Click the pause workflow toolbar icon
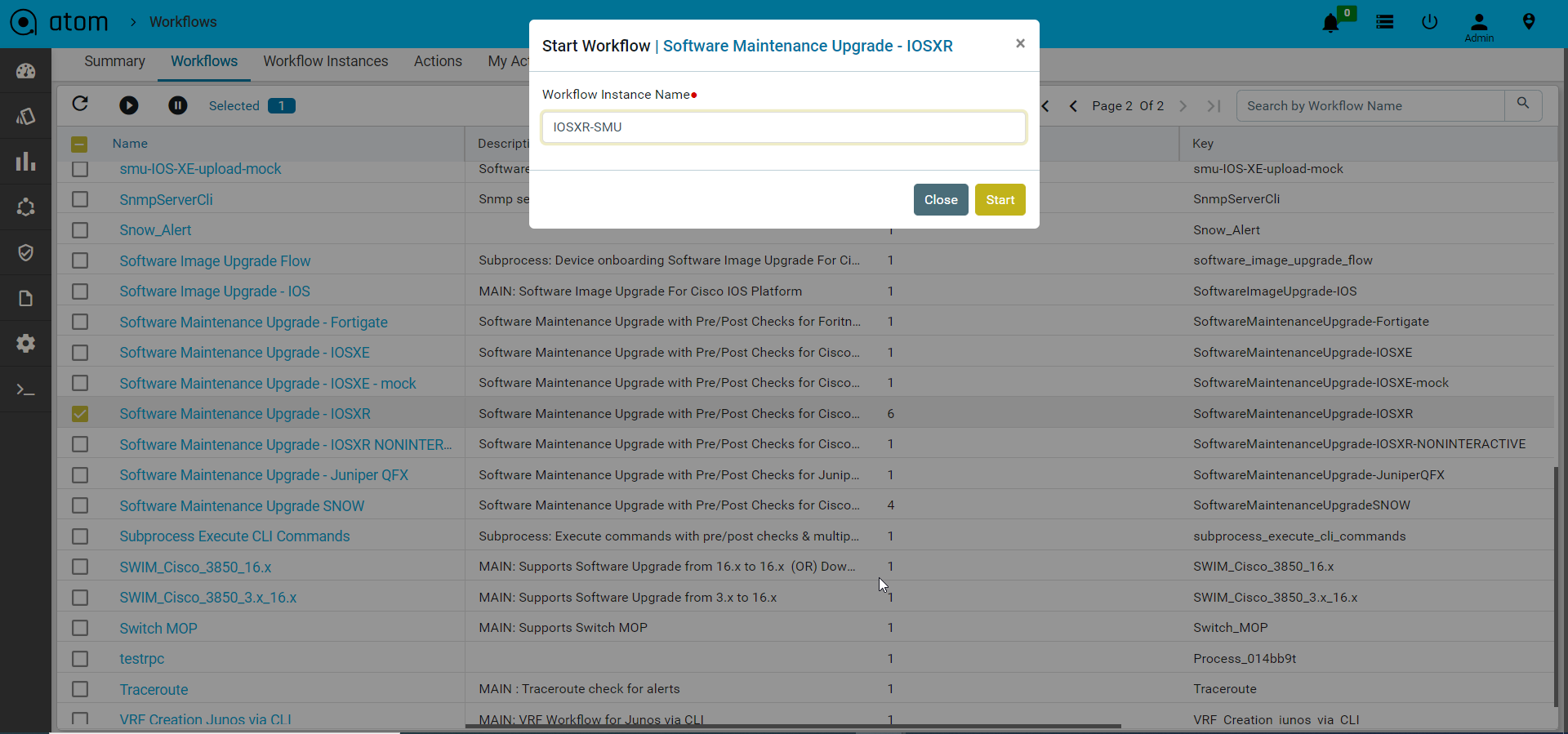Viewport: 1568px width, 734px height. click(178, 105)
